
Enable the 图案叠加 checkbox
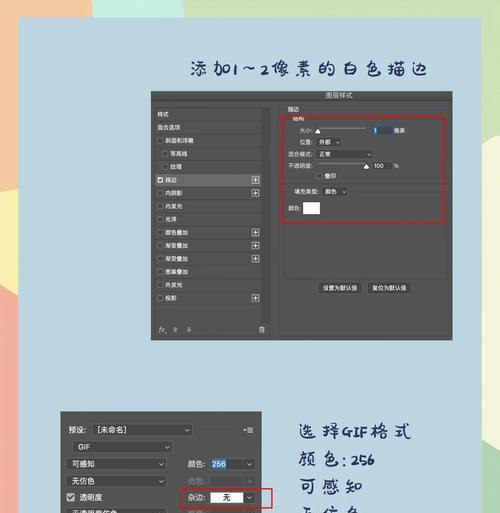coord(160,272)
